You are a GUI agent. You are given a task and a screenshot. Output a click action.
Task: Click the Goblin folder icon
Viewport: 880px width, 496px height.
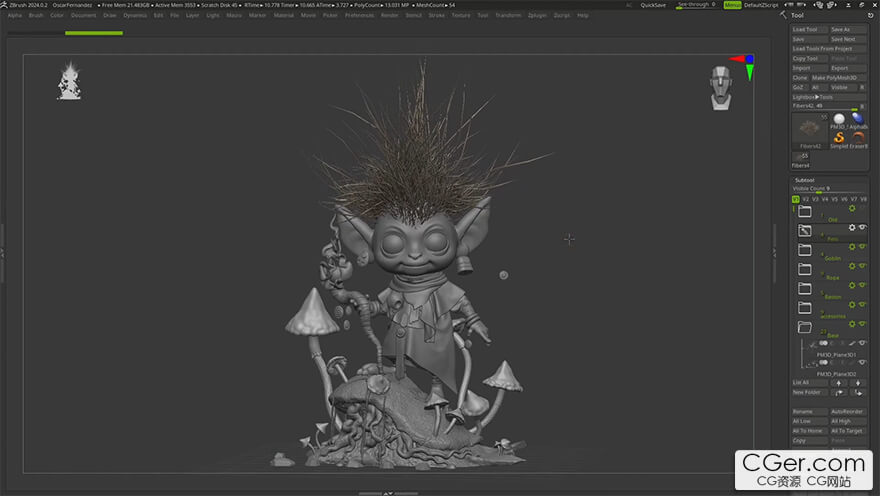(804, 249)
